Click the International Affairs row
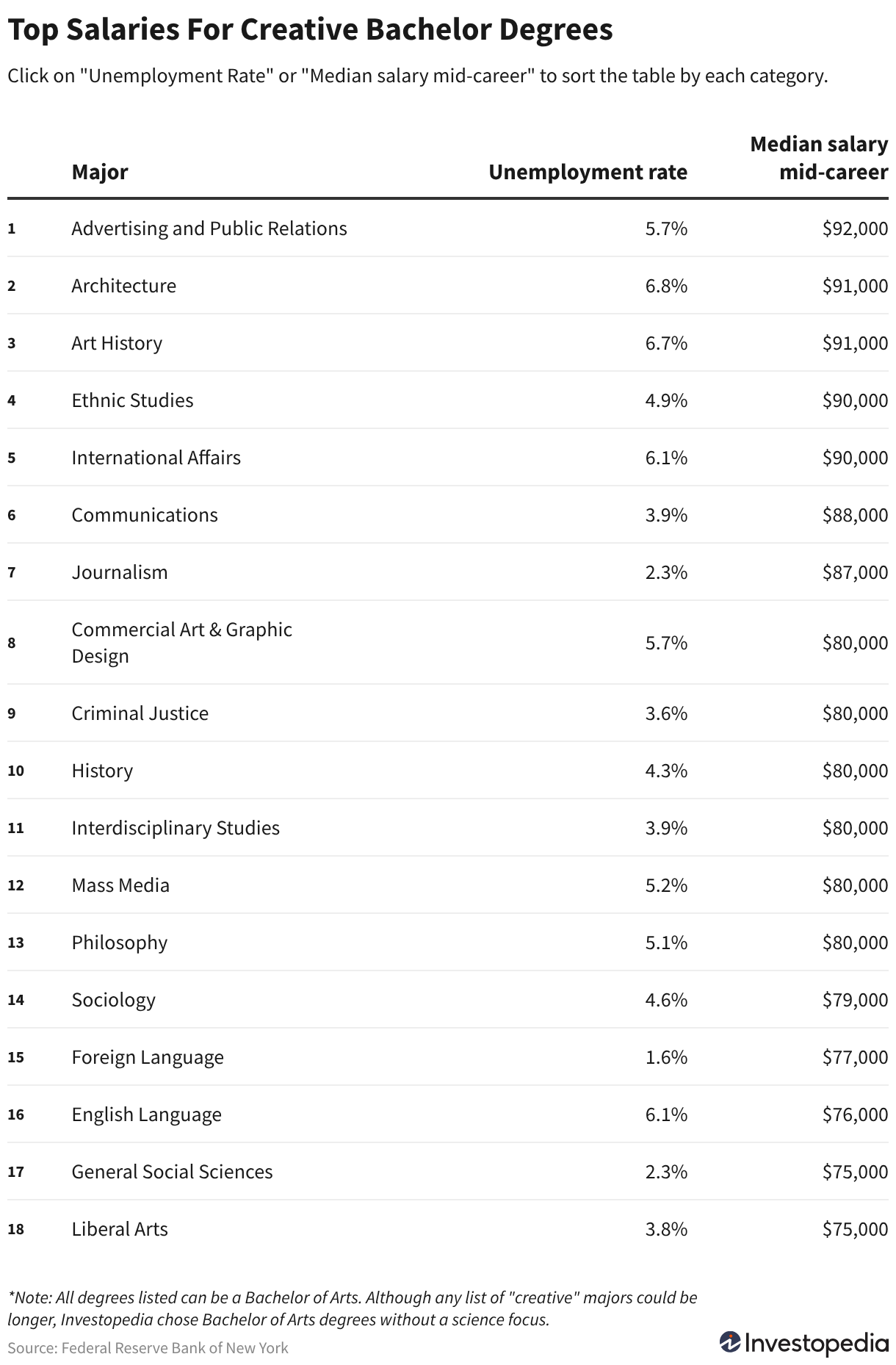This screenshot has height=1365, width=896. click(x=448, y=458)
